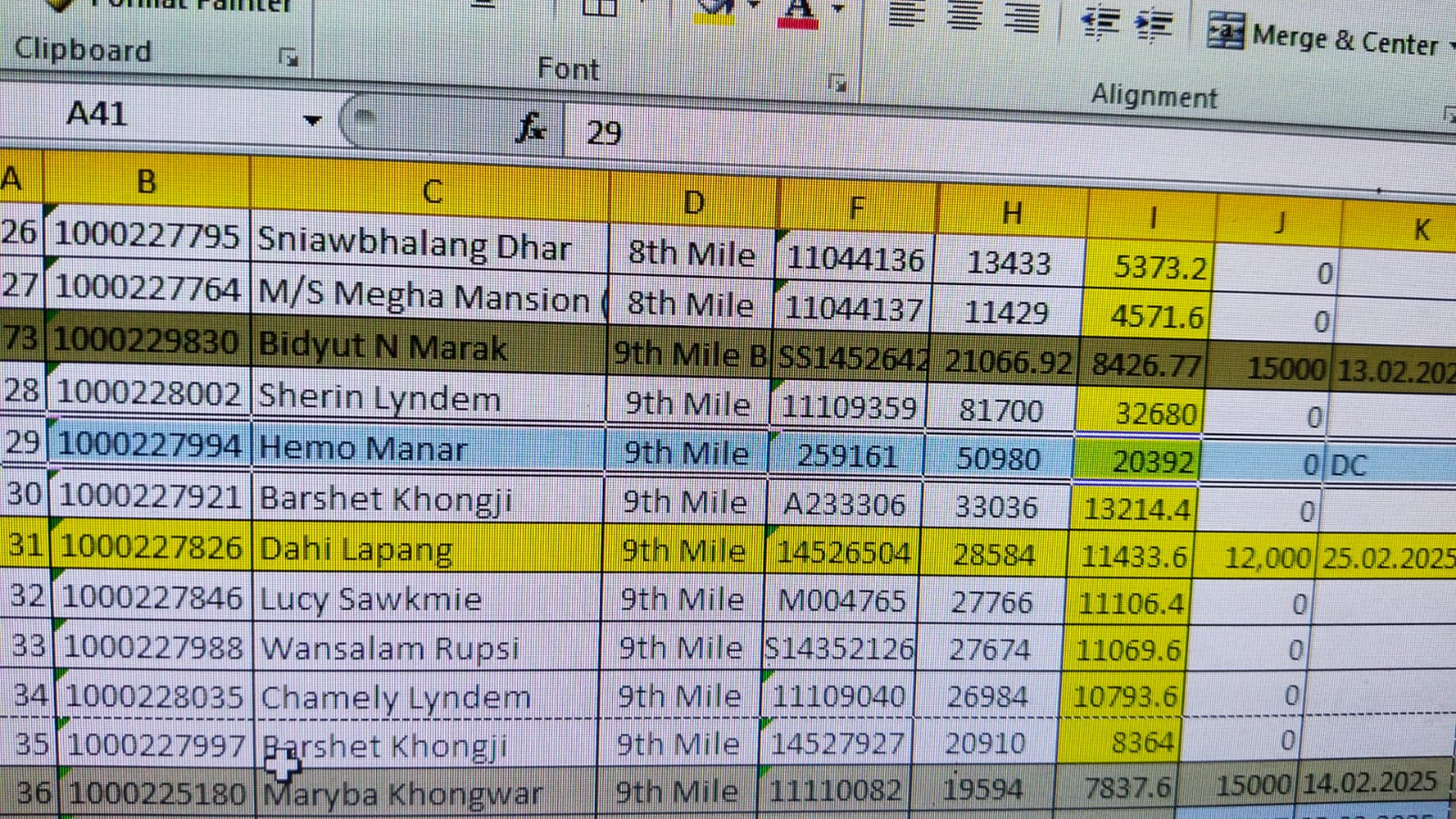Click value cell 50980

click(998, 458)
